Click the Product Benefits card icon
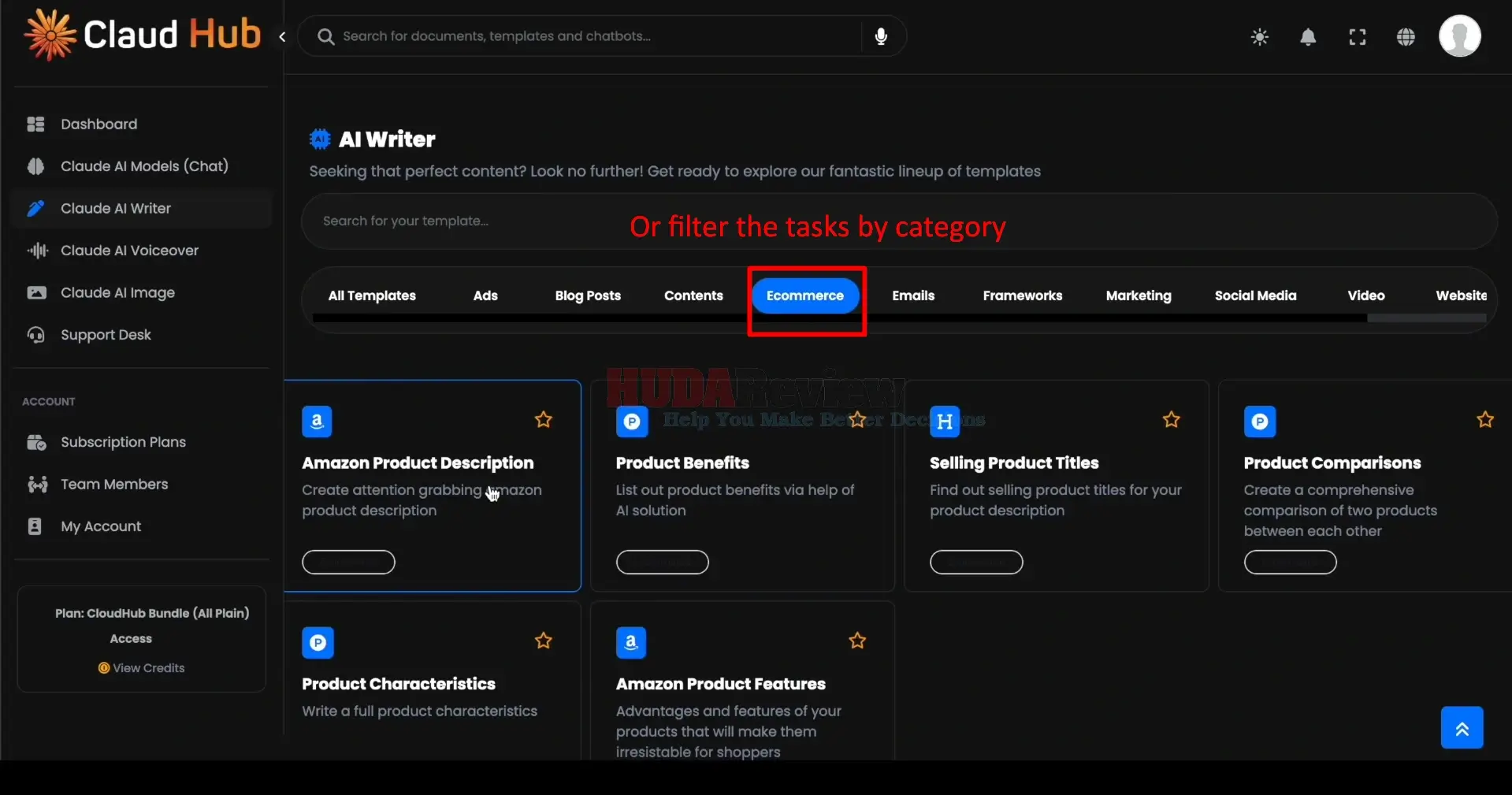The image size is (1512, 795). (631, 422)
